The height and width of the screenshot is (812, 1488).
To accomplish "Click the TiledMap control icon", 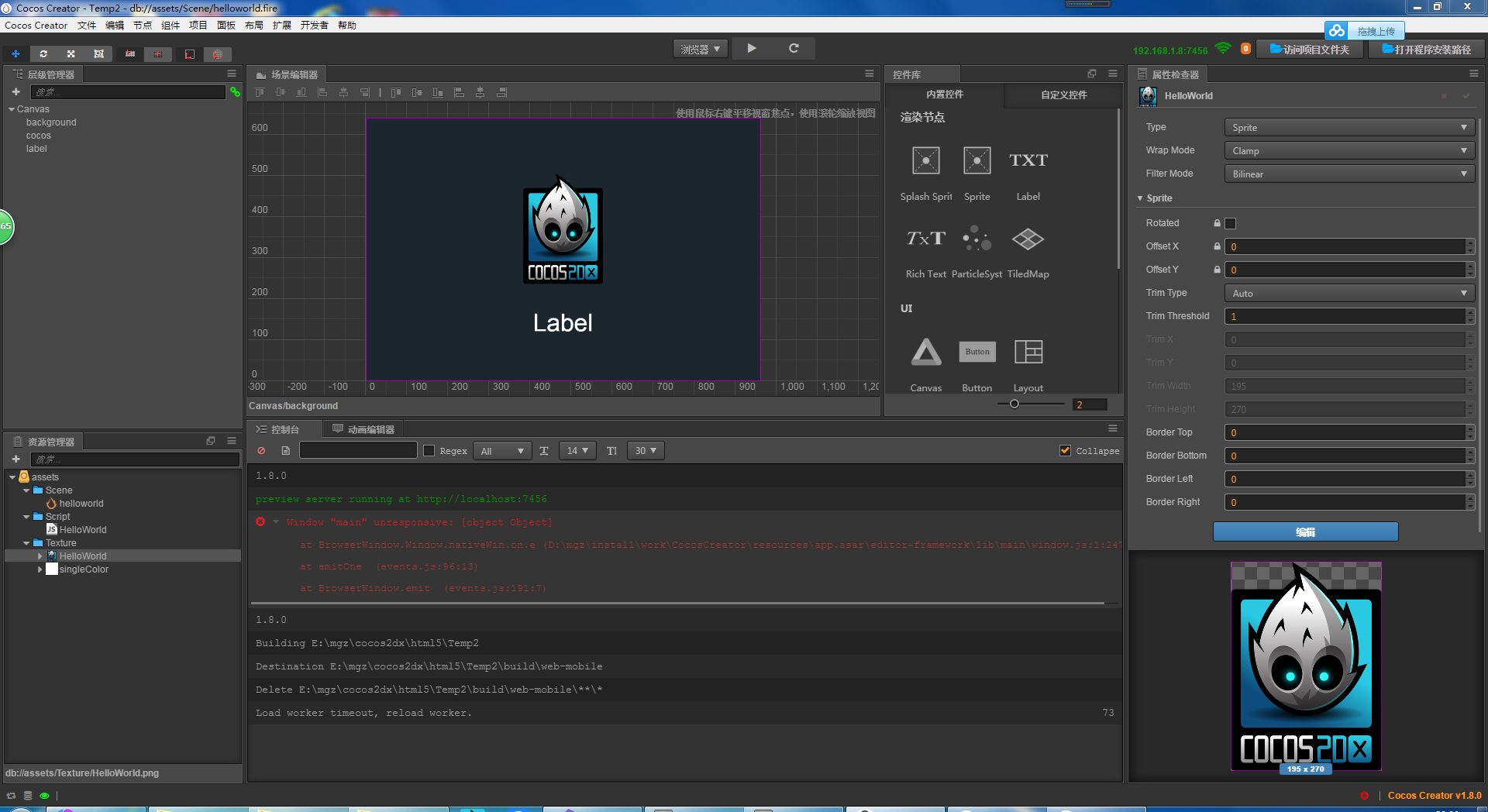I will [1028, 239].
